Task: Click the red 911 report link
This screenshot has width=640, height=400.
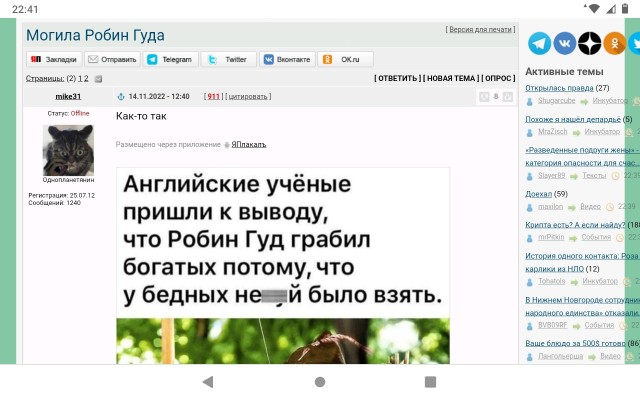Action: (213, 97)
